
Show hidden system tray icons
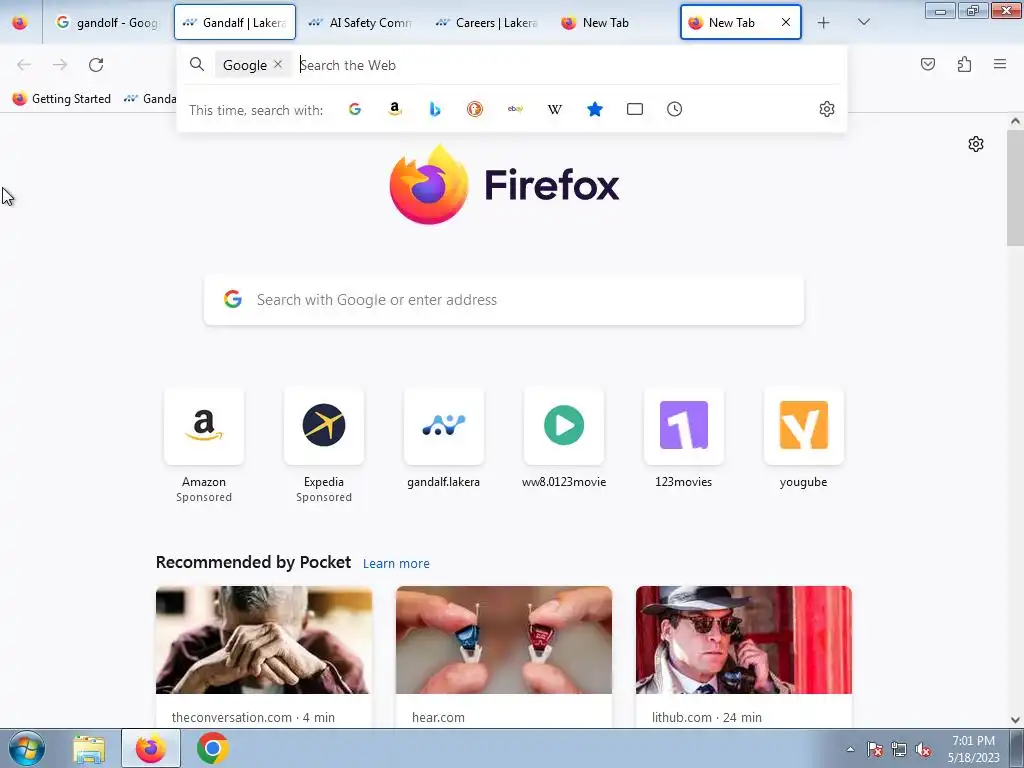point(850,749)
